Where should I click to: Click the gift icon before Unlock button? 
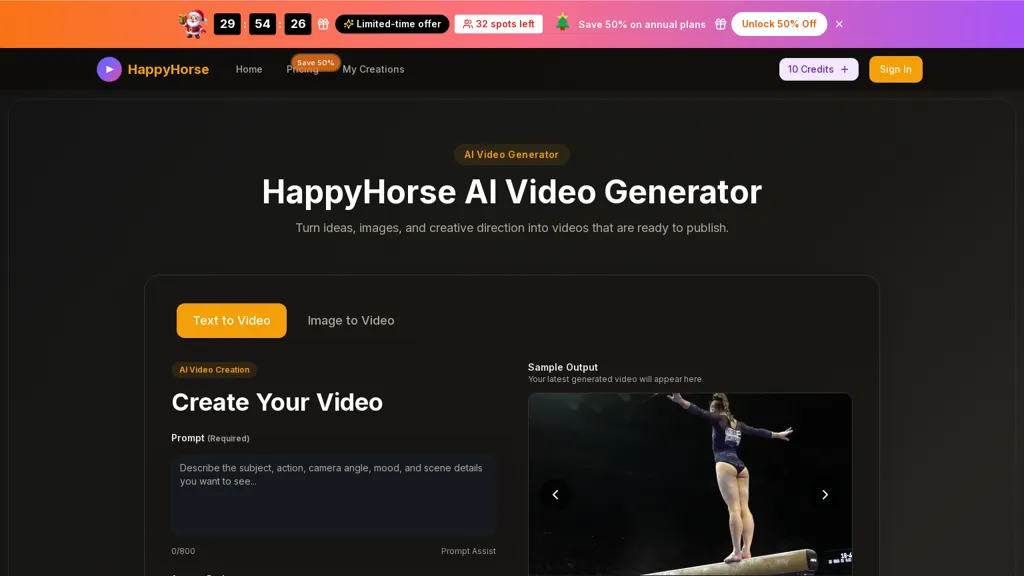pyautogui.click(x=720, y=24)
